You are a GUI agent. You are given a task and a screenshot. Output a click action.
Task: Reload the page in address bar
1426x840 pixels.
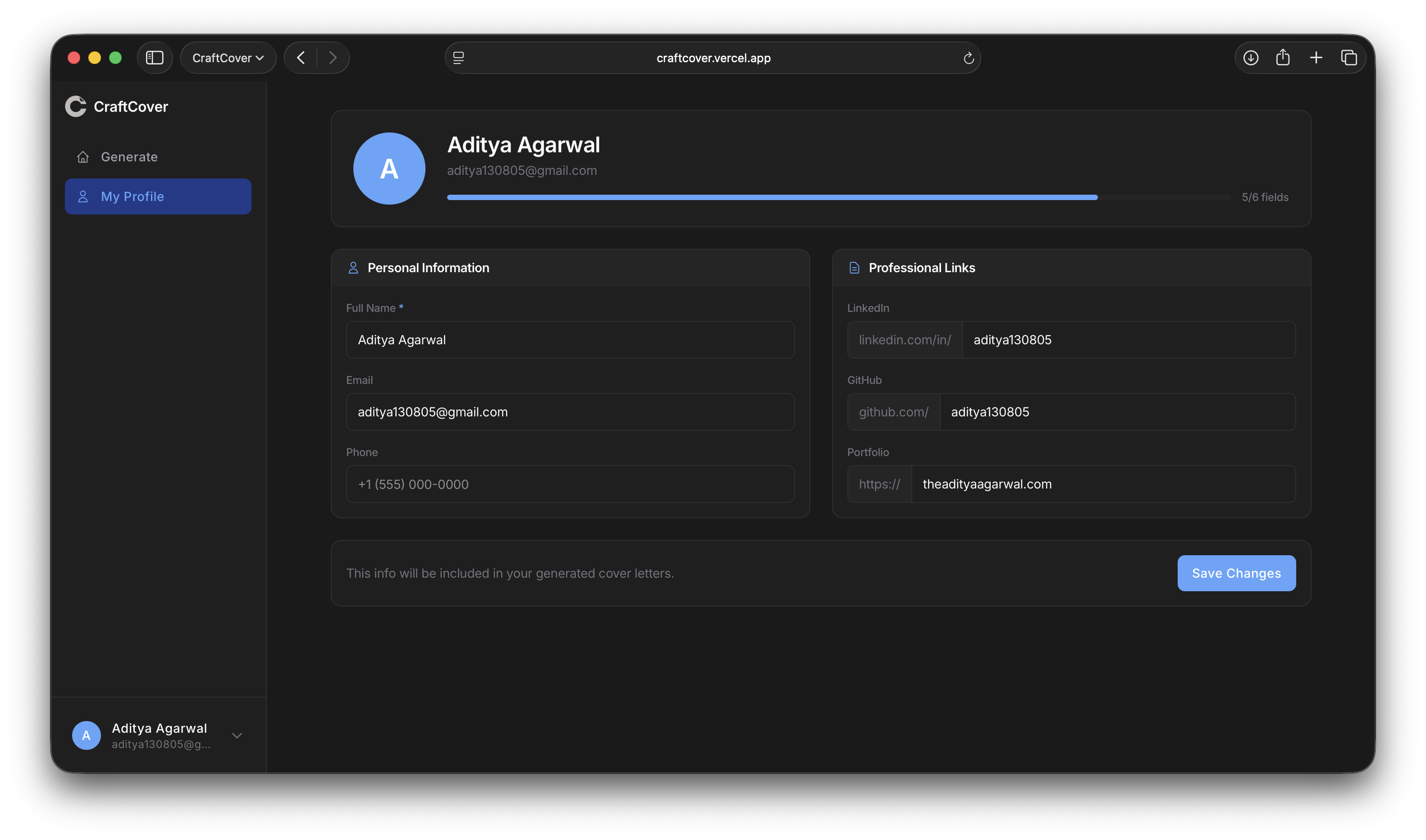tap(968, 58)
